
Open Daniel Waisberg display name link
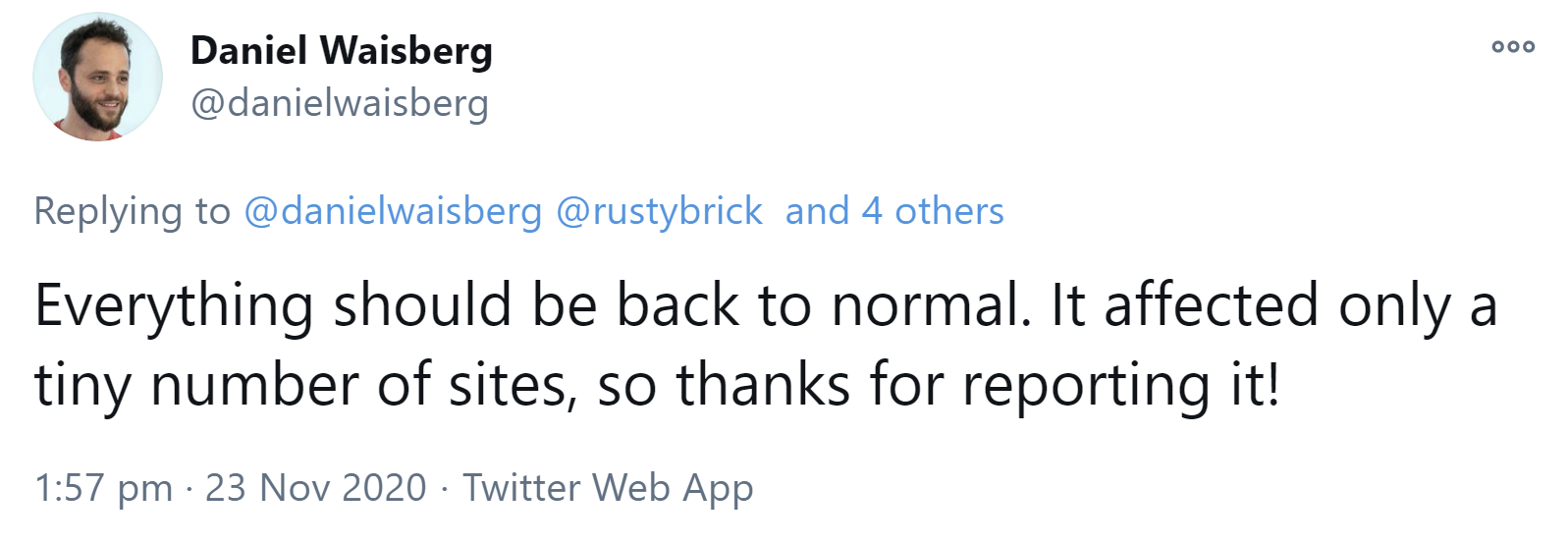pos(341,51)
